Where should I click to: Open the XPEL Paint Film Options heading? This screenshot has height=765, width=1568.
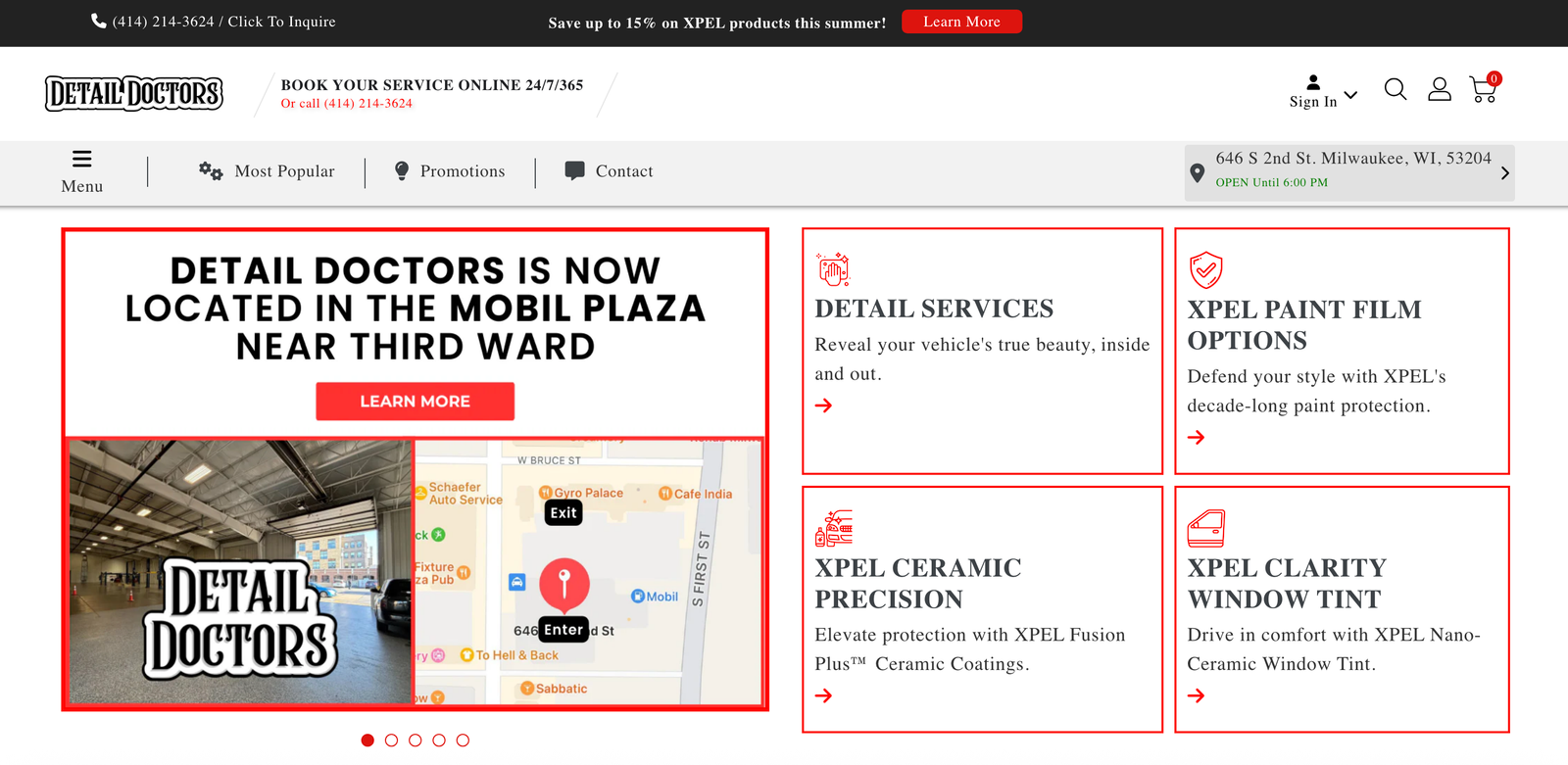click(x=1304, y=325)
